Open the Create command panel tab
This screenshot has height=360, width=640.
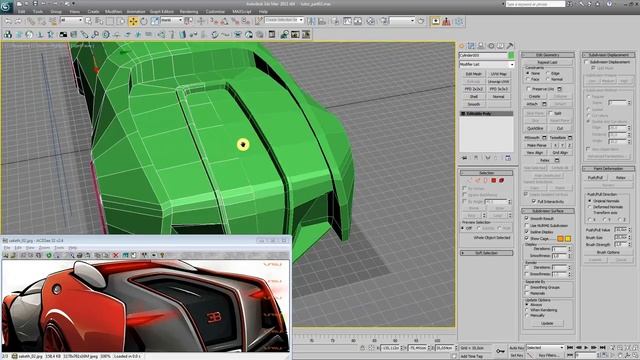462,46
